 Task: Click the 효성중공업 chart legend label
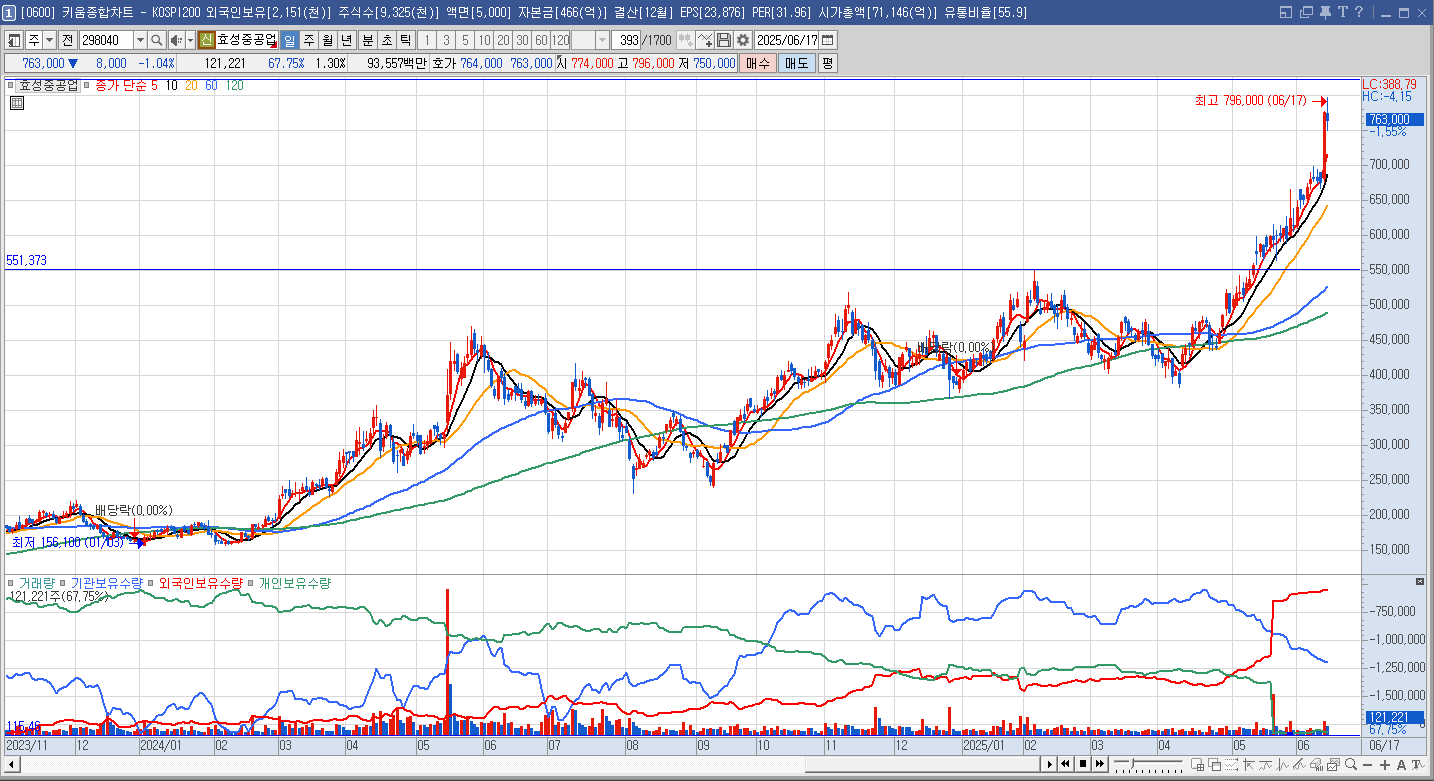click(48, 86)
